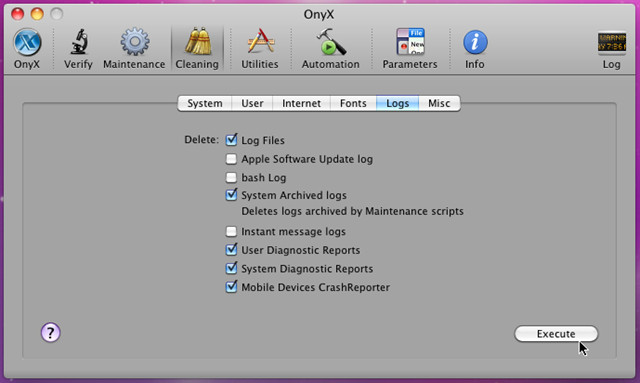Close the OnyX window with red button
This screenshot has height=383, width=640.
point(18,14)
